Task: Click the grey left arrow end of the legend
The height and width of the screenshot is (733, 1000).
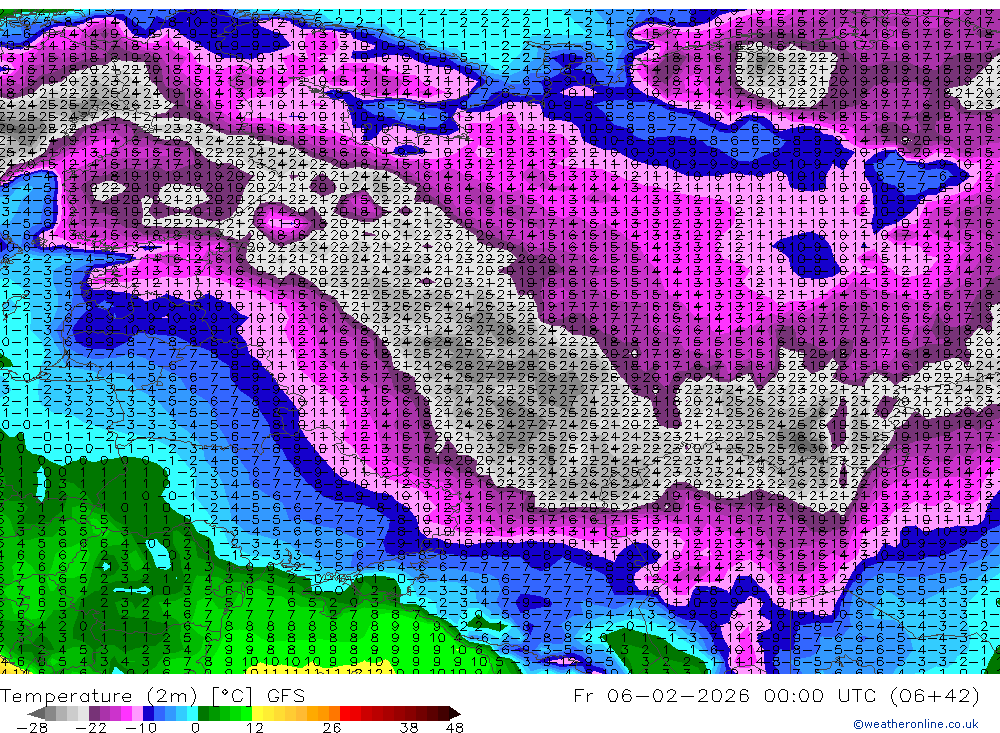Action: click(x=36, y=714)
